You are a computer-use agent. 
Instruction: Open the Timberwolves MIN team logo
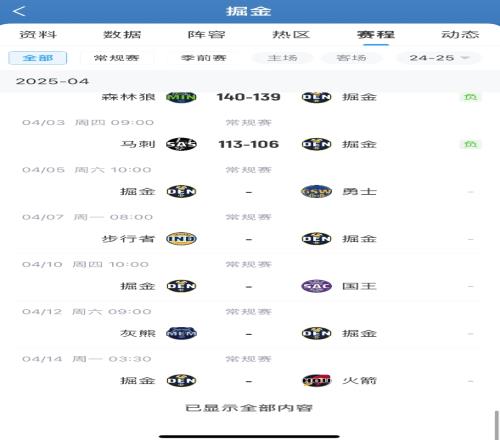[181, 97]
